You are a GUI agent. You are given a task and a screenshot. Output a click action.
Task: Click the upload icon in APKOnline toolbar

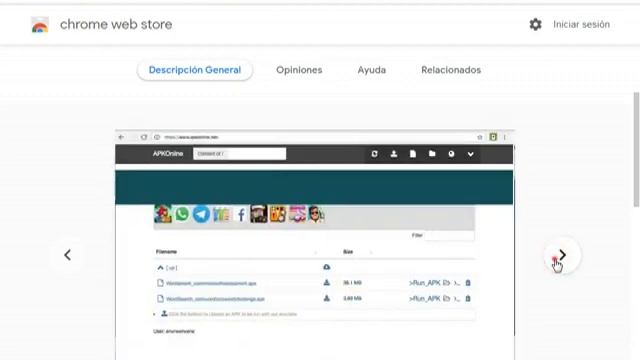(394, 154)
